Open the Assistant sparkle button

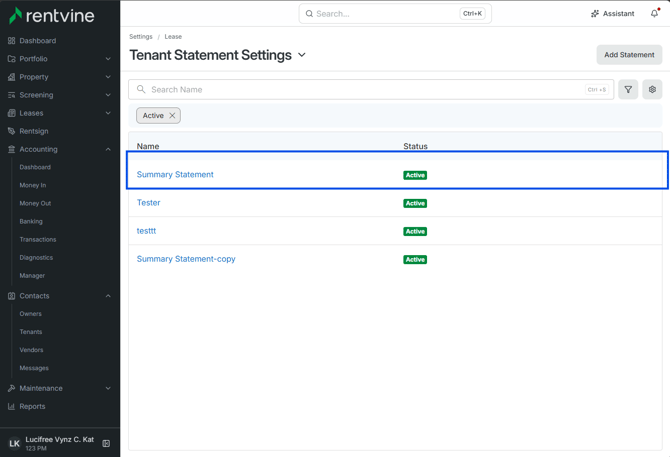pyautogui.click(x=612, y=14)
